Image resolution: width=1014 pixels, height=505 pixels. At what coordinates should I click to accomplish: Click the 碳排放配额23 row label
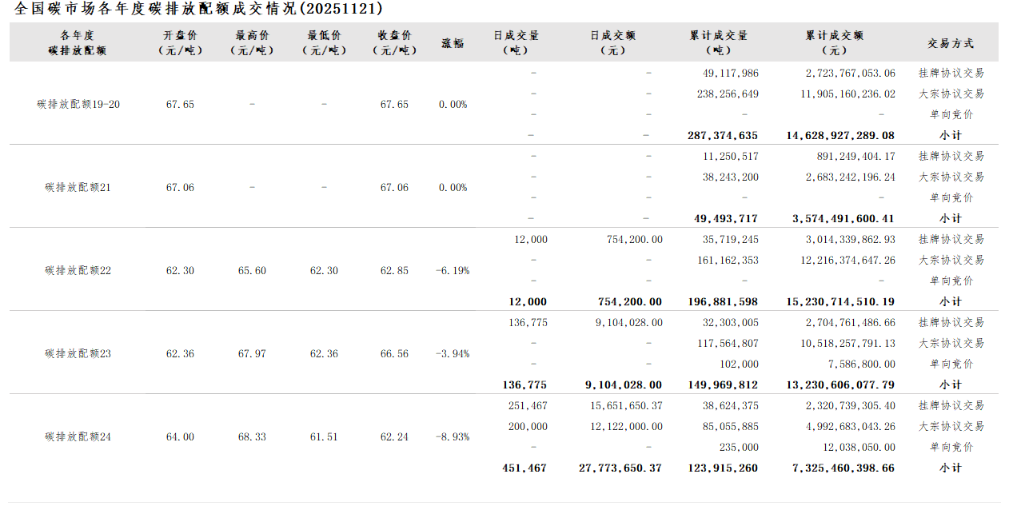[78, 353]
